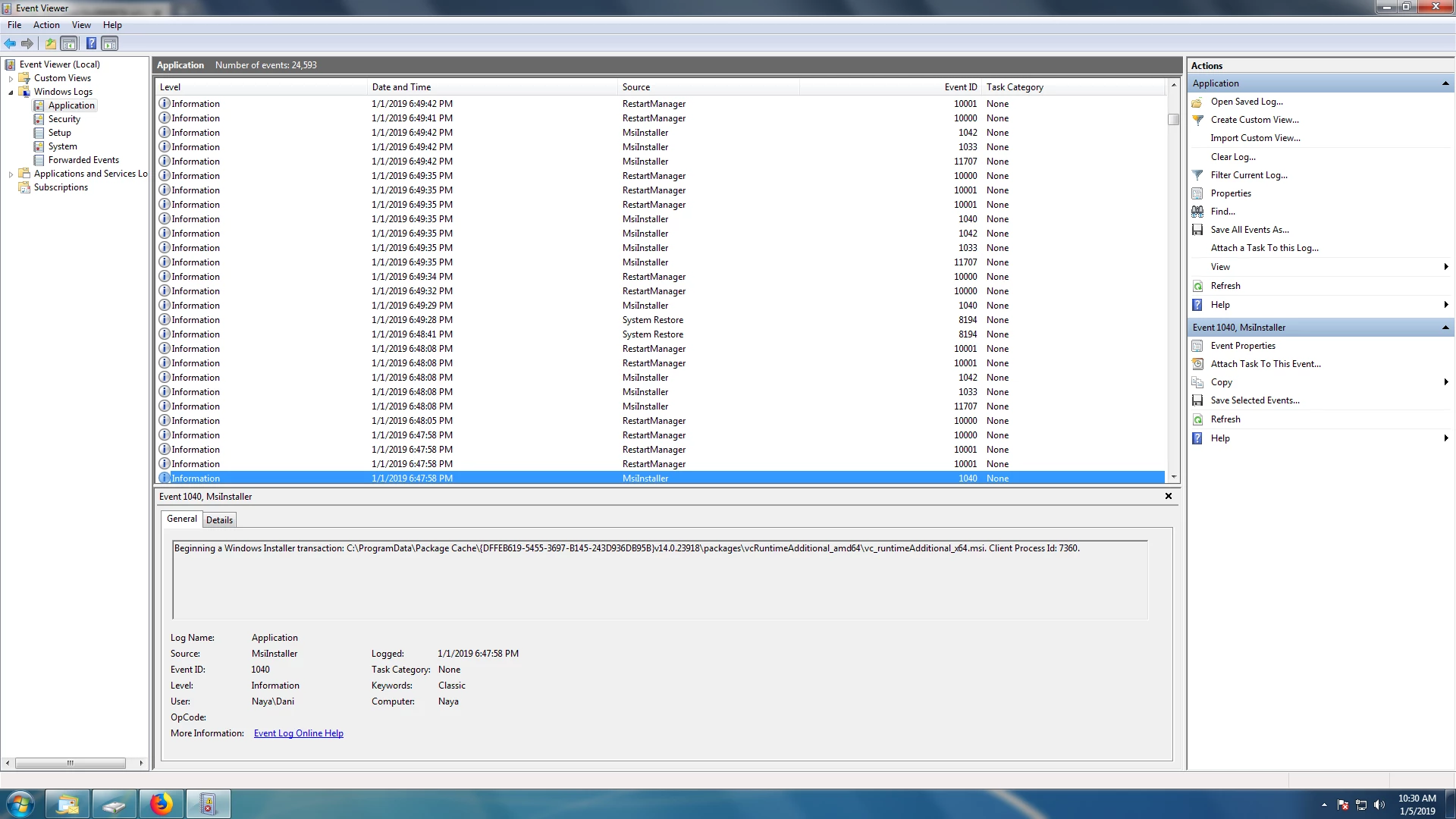Toggle Show/Hide Console Tree toolbar button
The width and height of the screenshot is (1456, 819).
coord(69,43)
